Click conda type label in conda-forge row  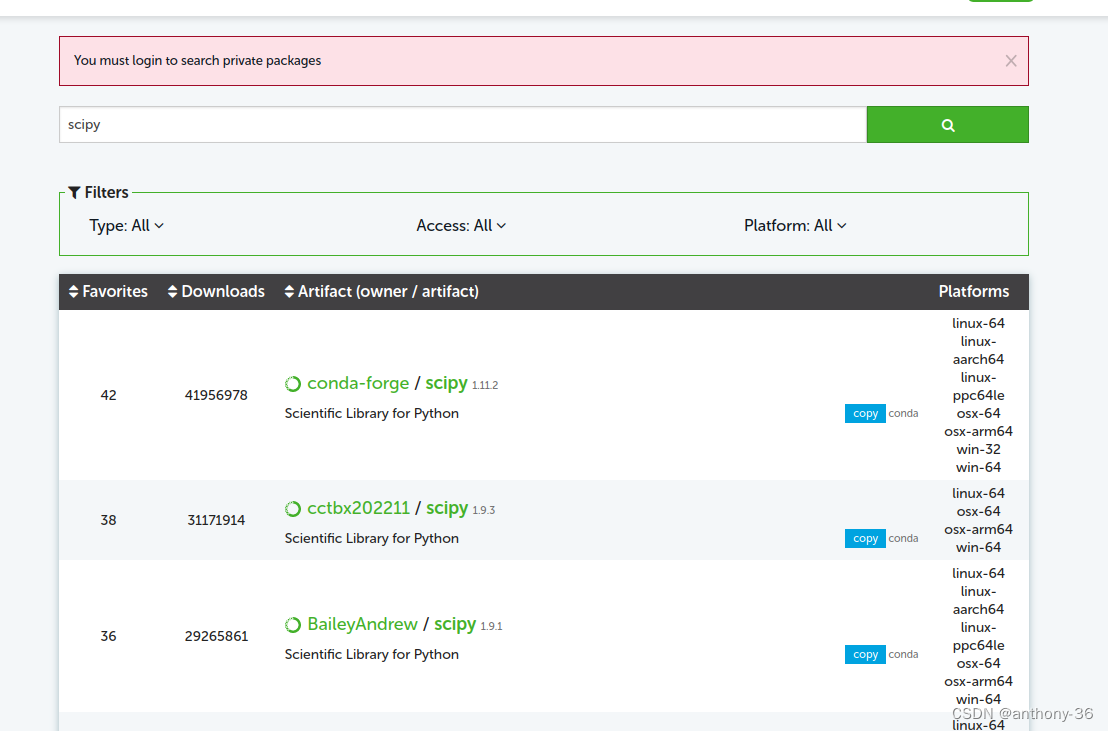[x=903, y=414]
